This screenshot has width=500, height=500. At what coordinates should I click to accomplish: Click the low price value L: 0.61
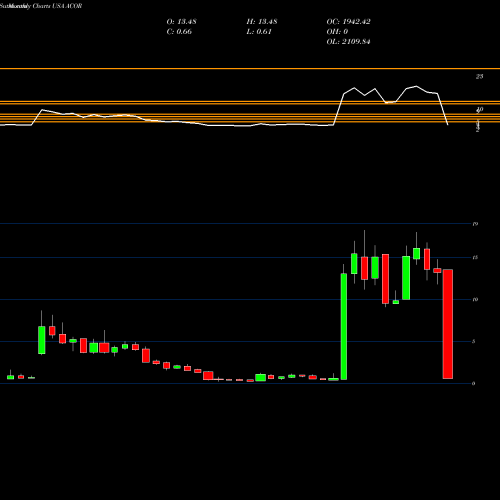(259, 32)
